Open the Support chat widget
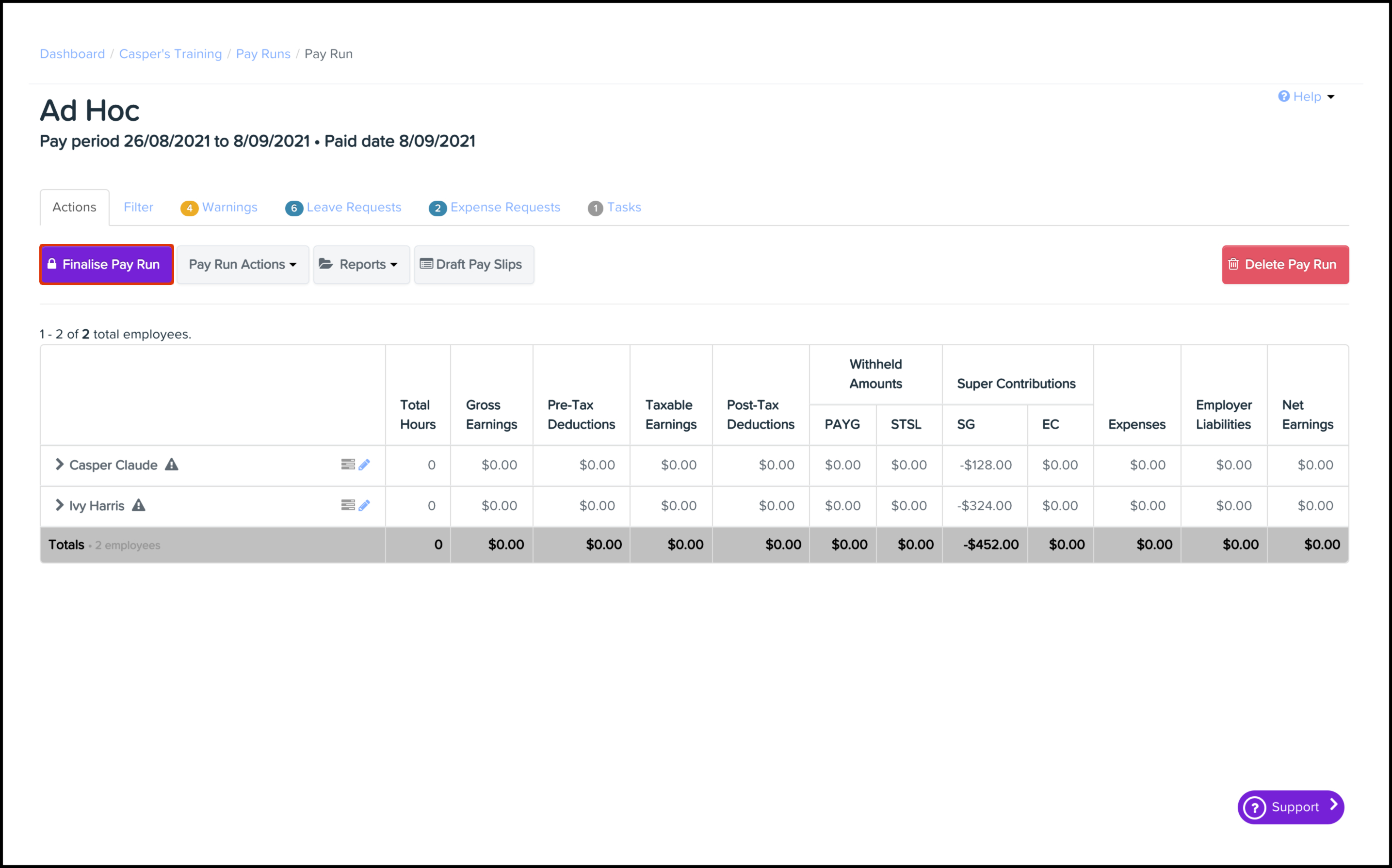This screenshot has width=1392, height=868. 1291,806
